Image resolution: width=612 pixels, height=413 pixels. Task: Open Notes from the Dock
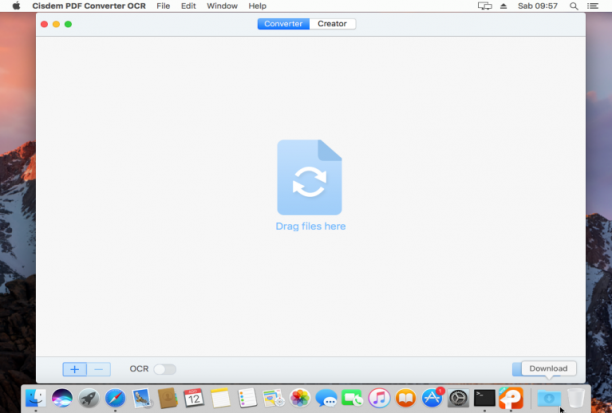(x=221, y=398)
